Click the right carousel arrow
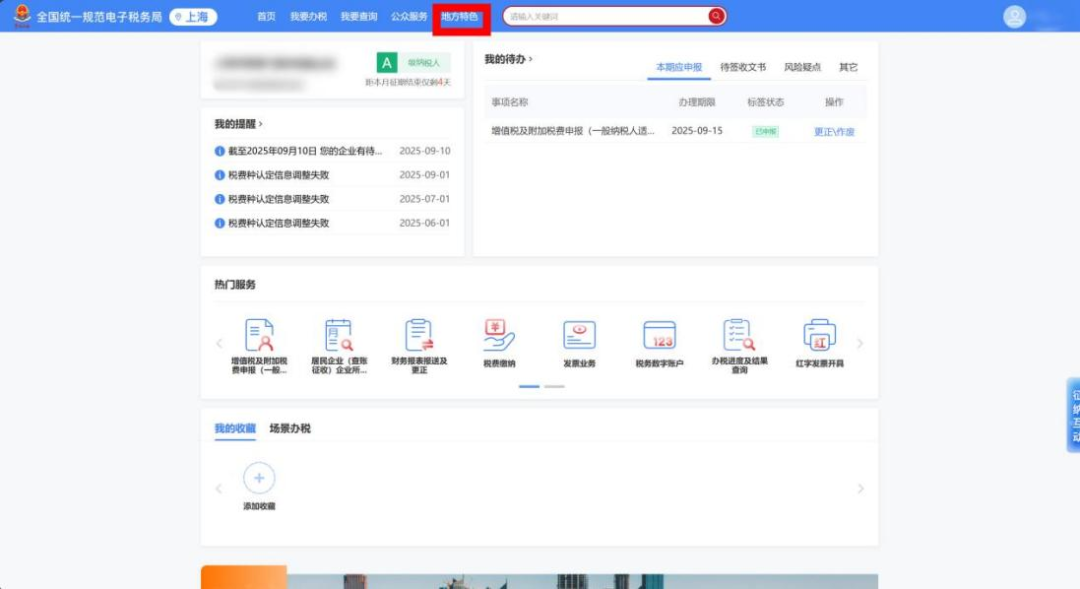 coord(862,344)
